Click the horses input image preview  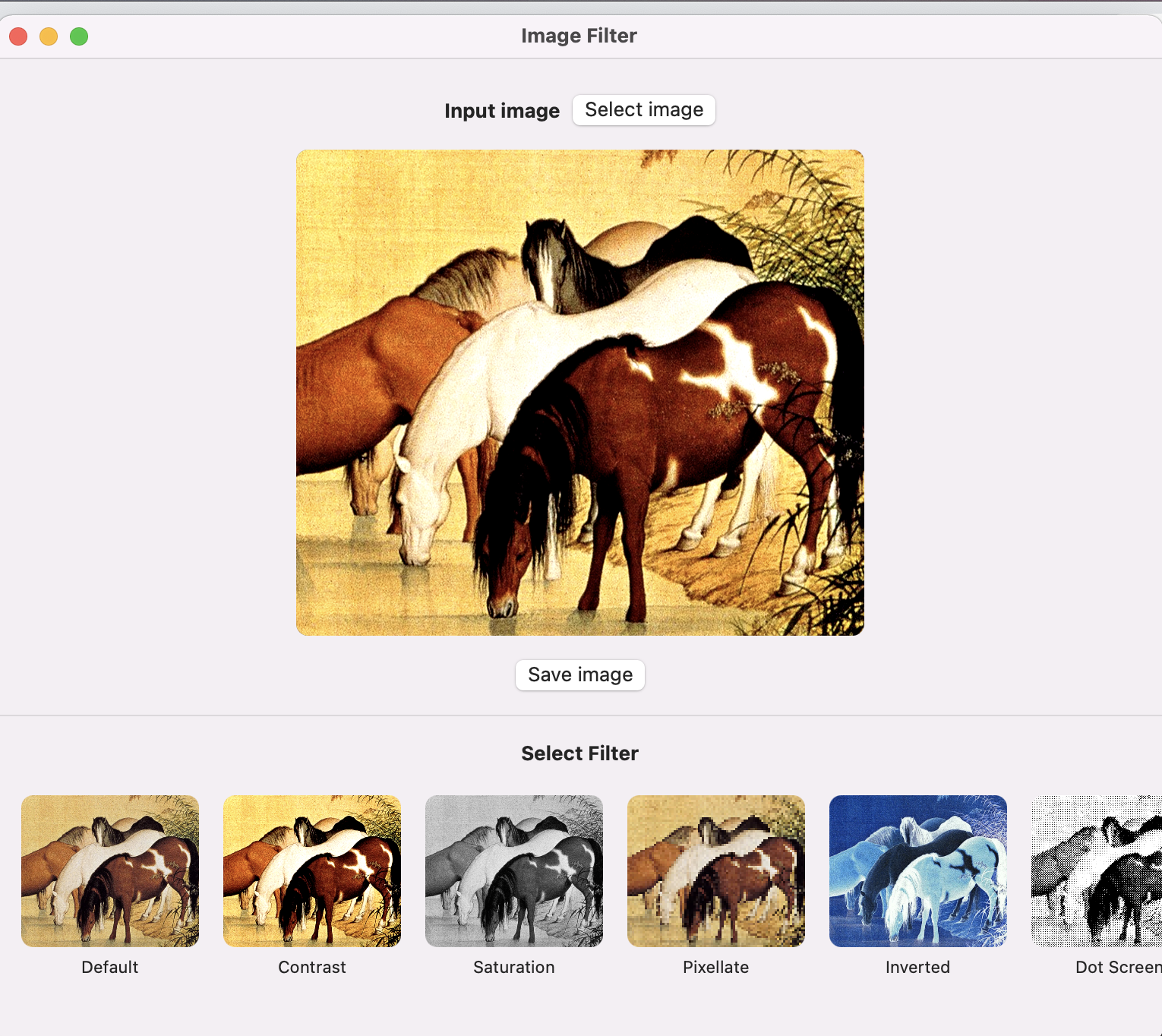tap(579, 392)
